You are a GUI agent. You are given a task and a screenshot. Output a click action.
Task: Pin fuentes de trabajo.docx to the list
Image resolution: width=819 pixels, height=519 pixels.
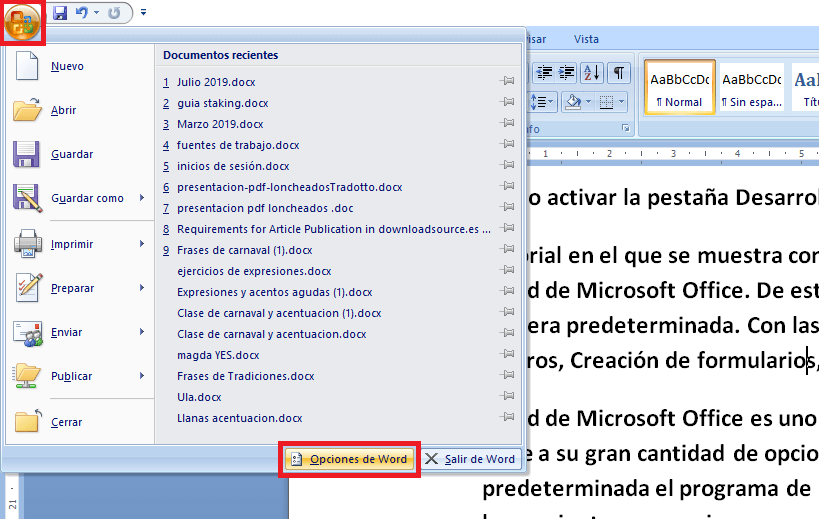click(507, 144)
